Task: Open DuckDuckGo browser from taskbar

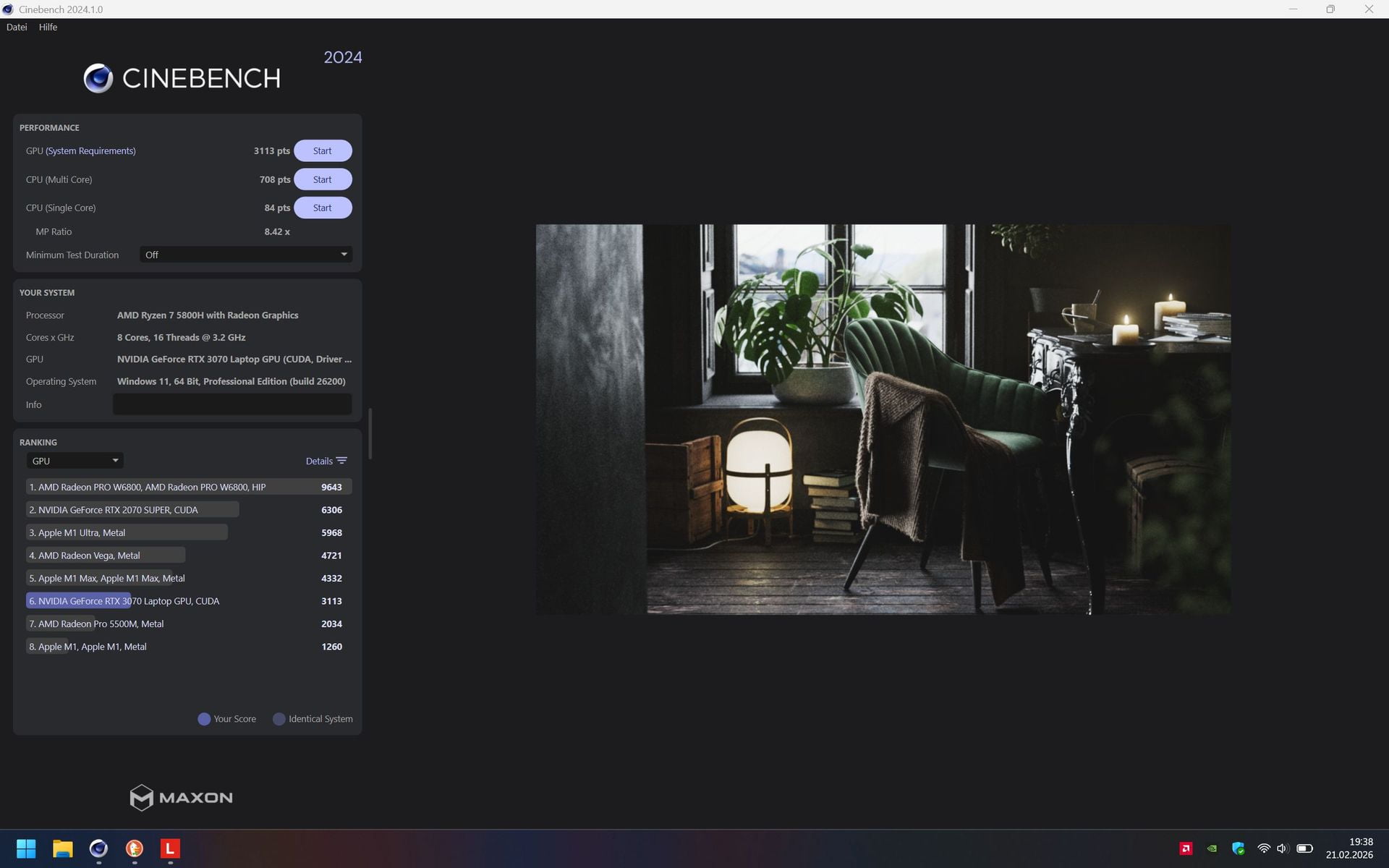Action: [x=135, y=848]
